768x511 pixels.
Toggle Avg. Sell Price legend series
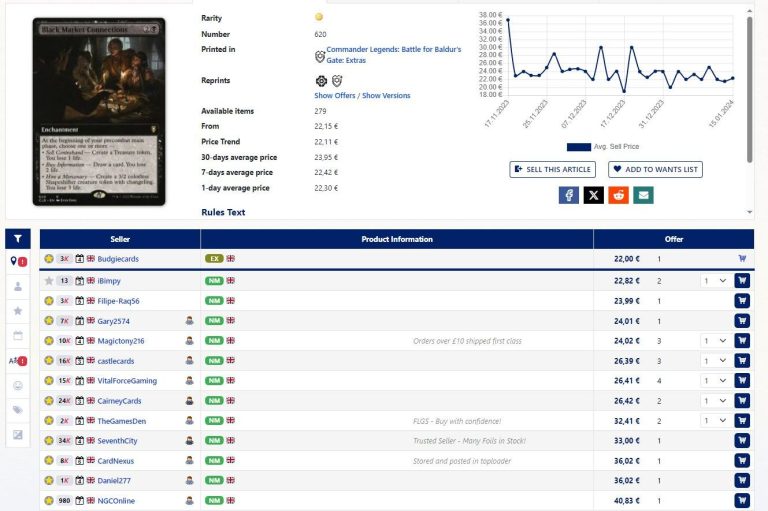602,146
